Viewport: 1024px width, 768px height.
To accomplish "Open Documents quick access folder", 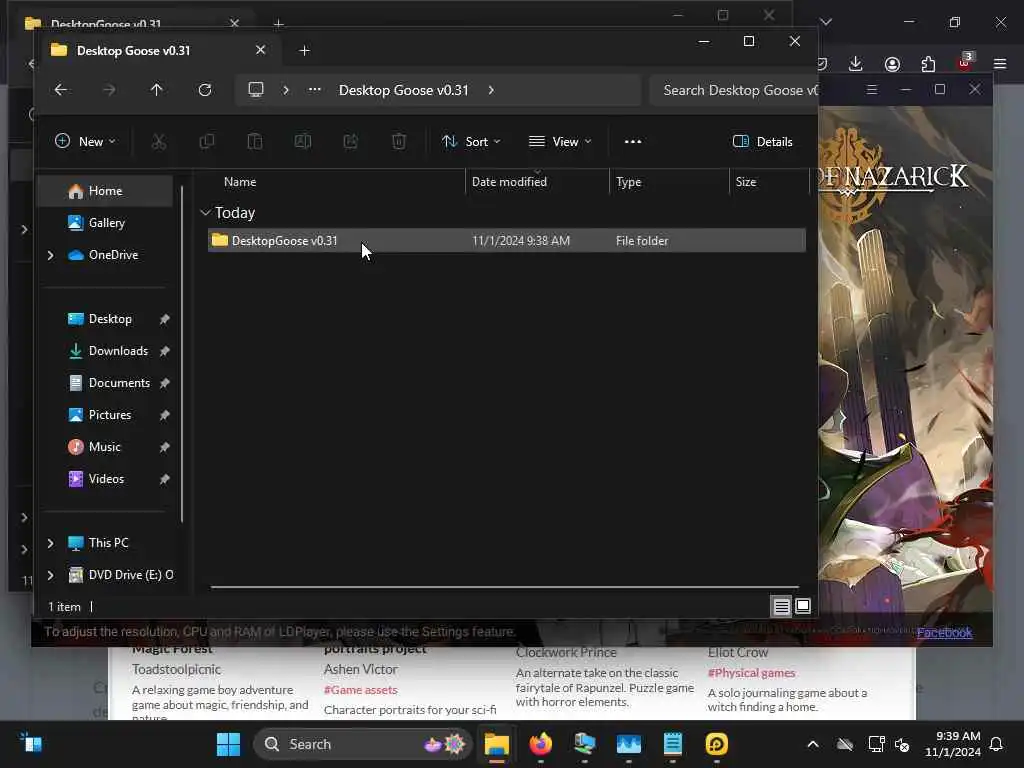I will pyautogui.click(x=119, y=383).
